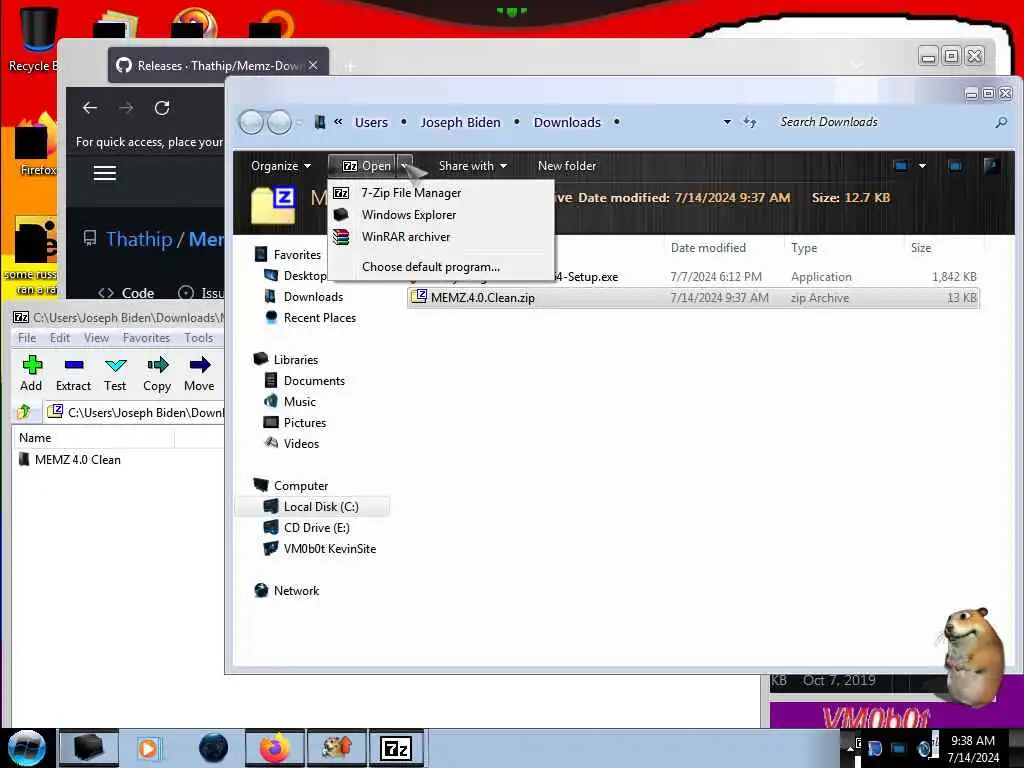The width and height of the screenshot is (1024, 768).
Task: Sort by Type column header
Action: tap(804, 248)
